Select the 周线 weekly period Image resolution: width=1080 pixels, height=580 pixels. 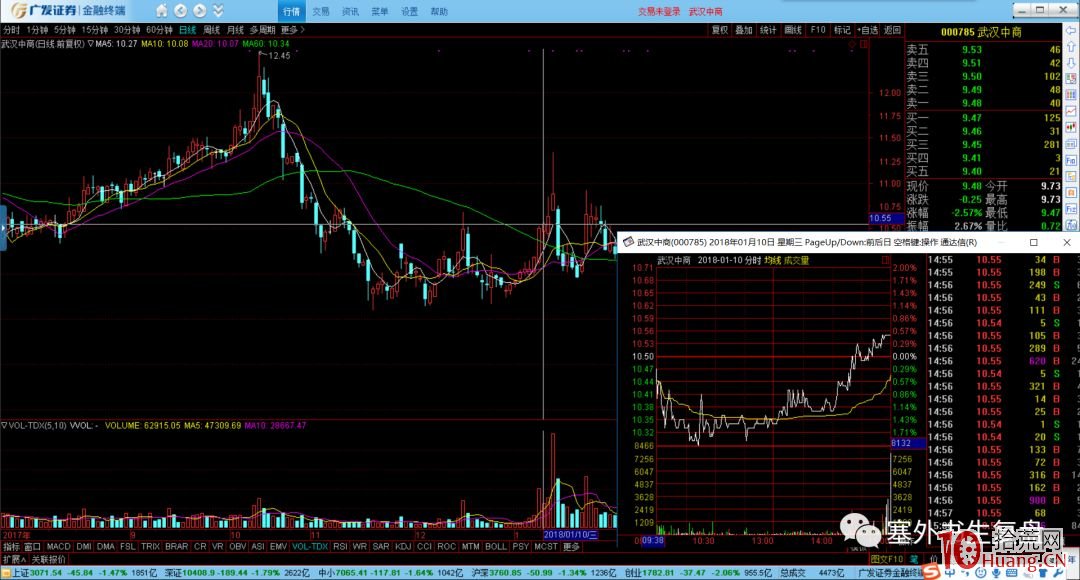(211, 30)
